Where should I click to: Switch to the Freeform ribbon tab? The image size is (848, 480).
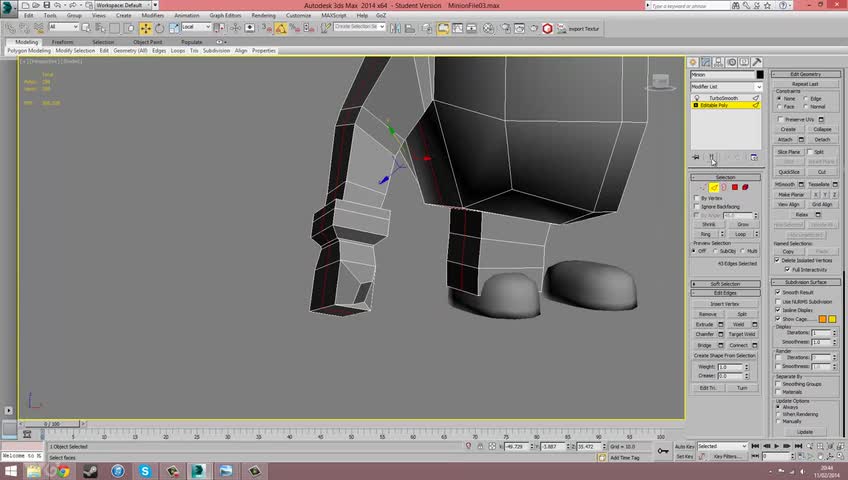[62, 42]
